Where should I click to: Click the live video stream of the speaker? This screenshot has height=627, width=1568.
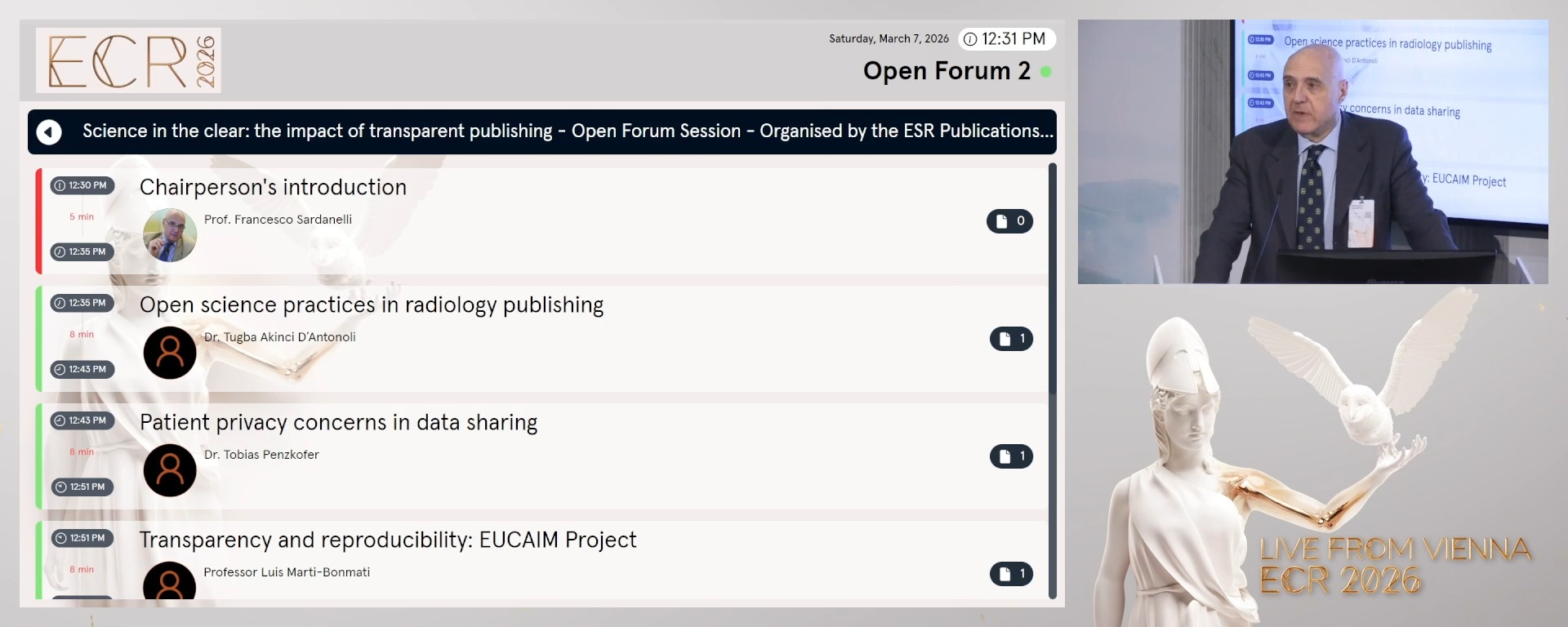1312,152
